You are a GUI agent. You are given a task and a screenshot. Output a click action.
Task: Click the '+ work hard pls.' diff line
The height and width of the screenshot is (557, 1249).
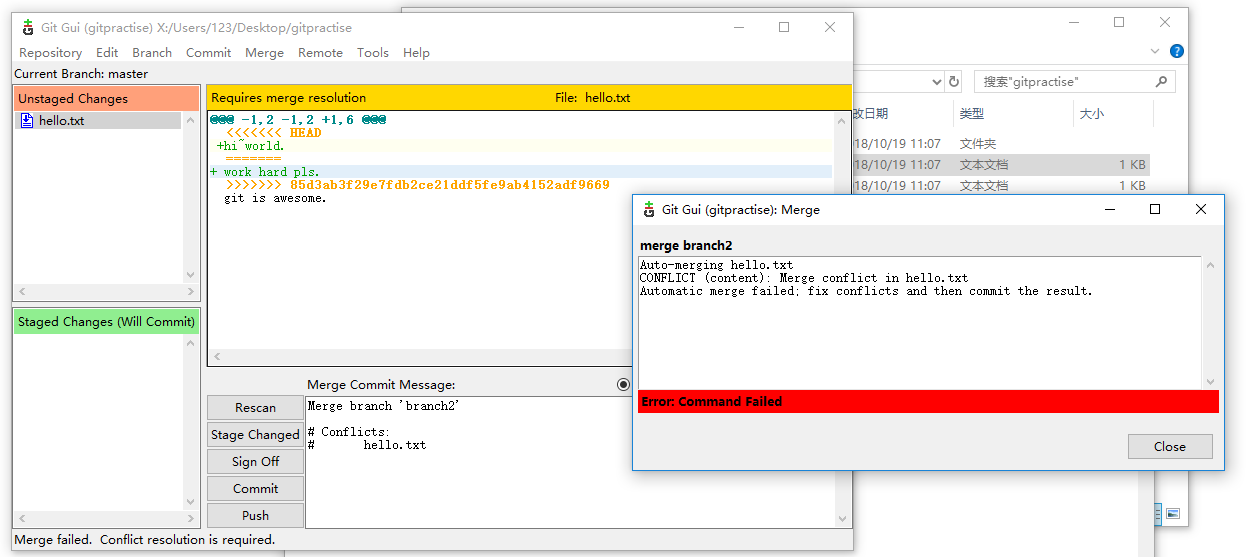pyautogui.click(x=265, y=172)
